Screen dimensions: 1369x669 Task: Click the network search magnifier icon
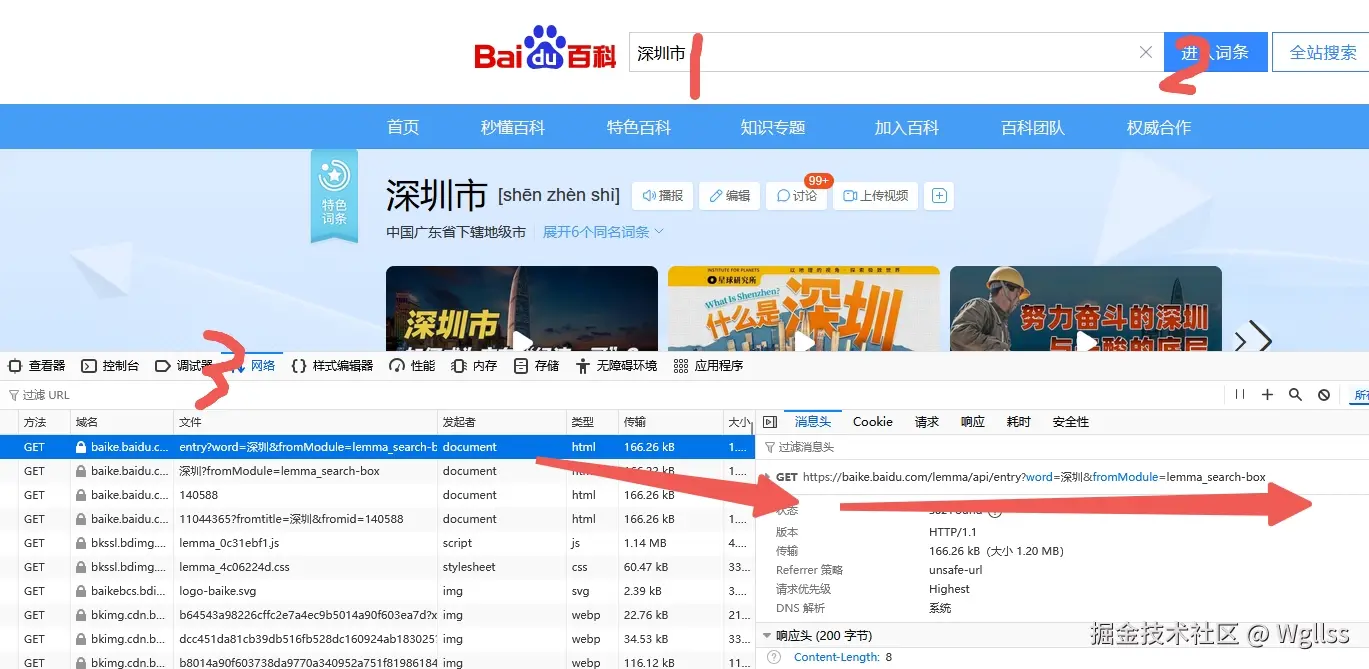(x=1295, y=395)
